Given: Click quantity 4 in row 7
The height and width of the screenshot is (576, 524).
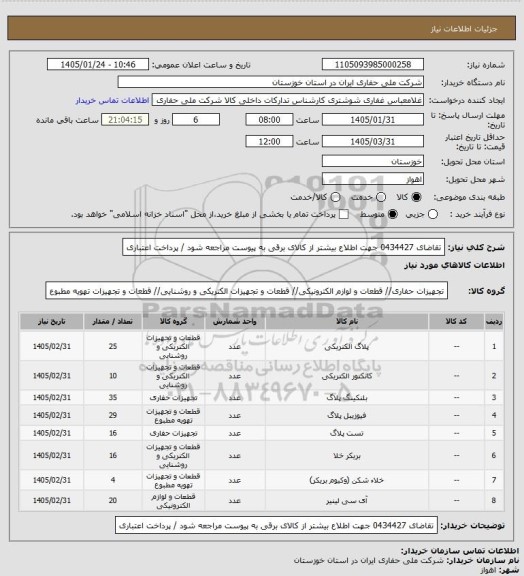Looking at the screenshot, I should coord(112,480).
